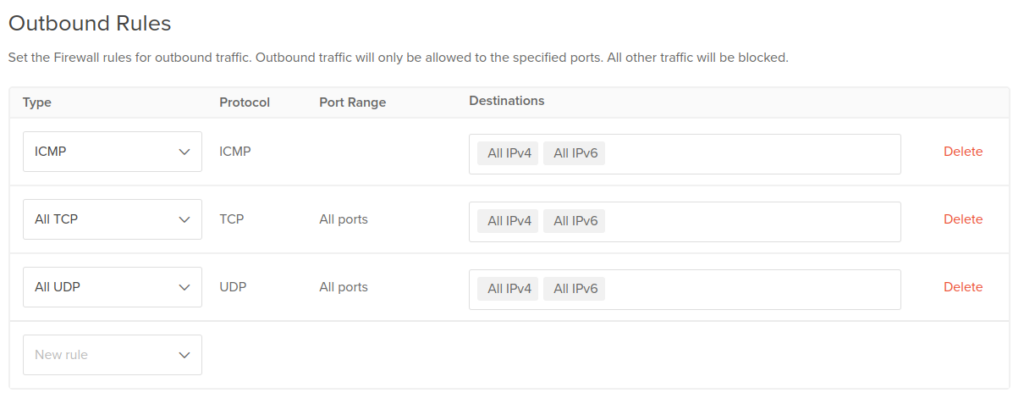Viewport: 1024px width, 404px height.
Task: Select the All IPv6 tag in TCP row
Action: (574, 221)
